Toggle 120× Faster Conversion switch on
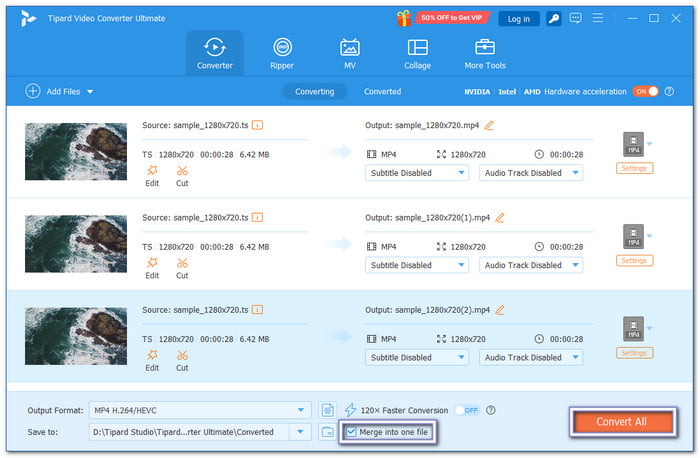Viewport: 700px width, 458px height. pos(467,410)
